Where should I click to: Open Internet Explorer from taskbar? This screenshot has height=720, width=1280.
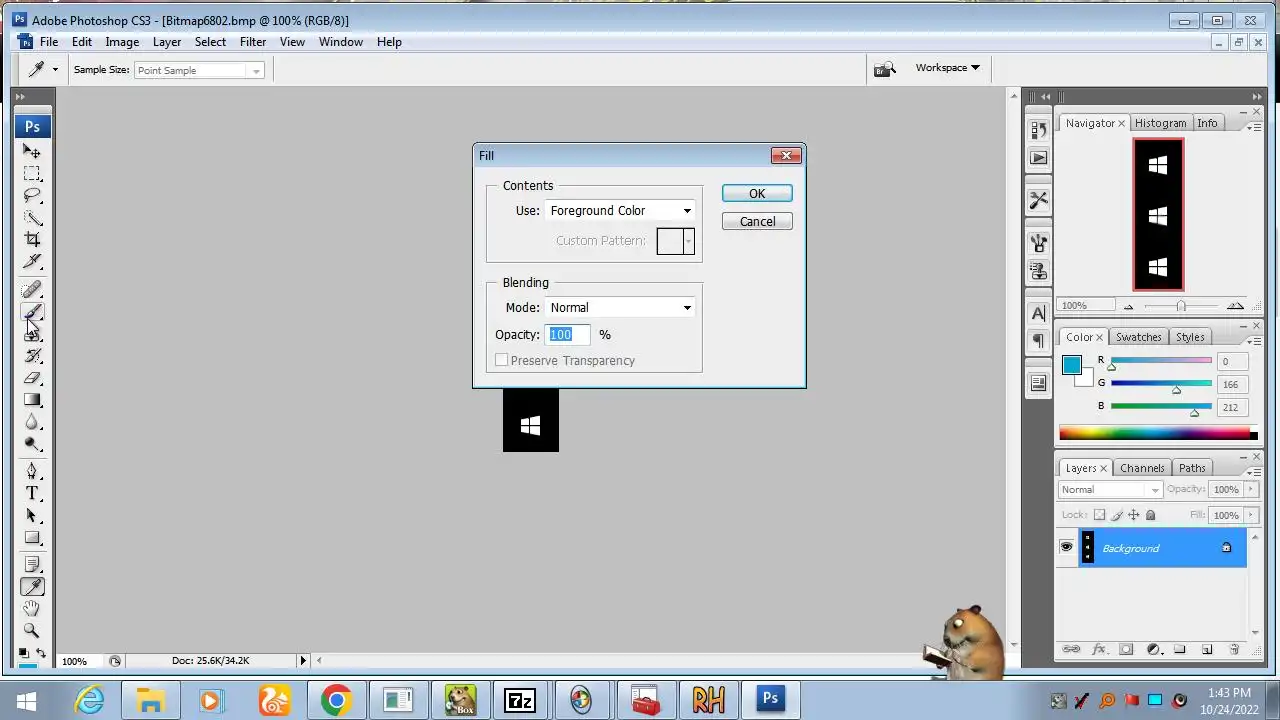(90, 700)
